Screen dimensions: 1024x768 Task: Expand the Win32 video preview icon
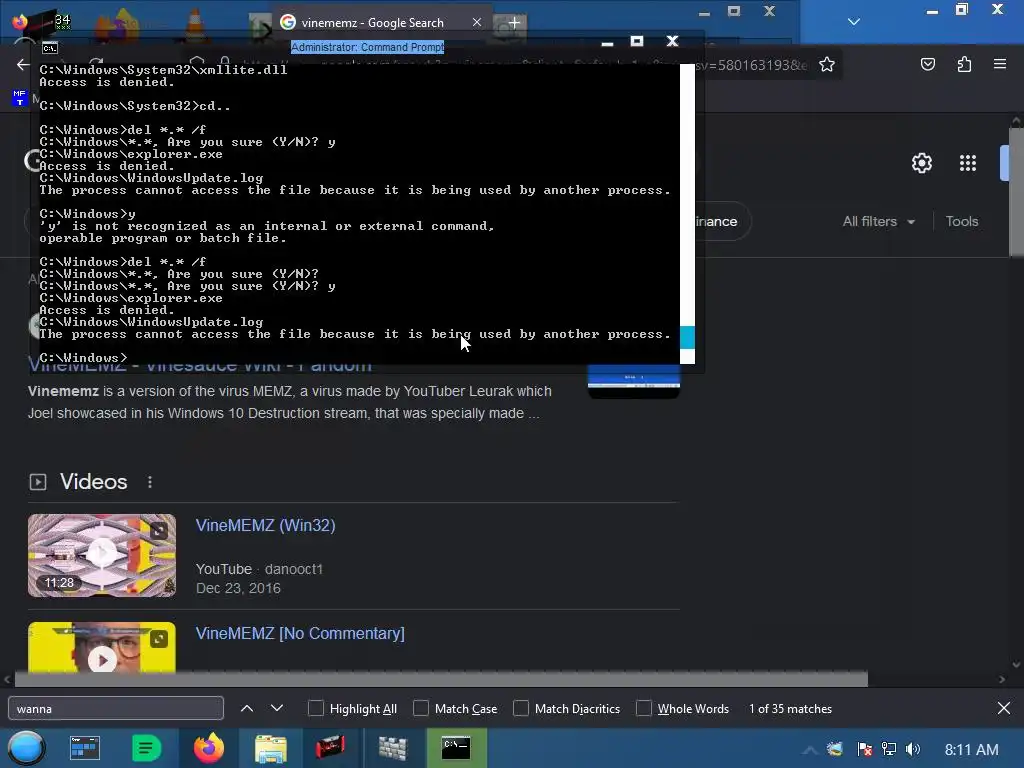tap(159, 530)
